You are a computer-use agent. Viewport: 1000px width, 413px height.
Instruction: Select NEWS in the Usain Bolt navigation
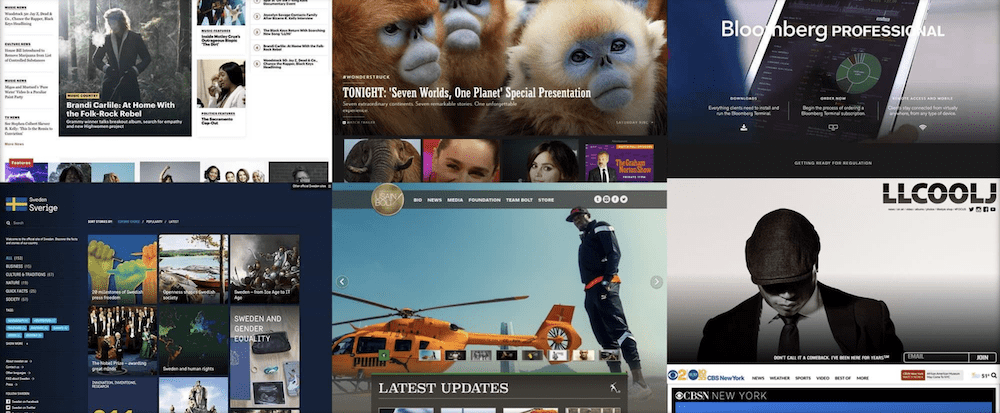click(x=434, y=200)
